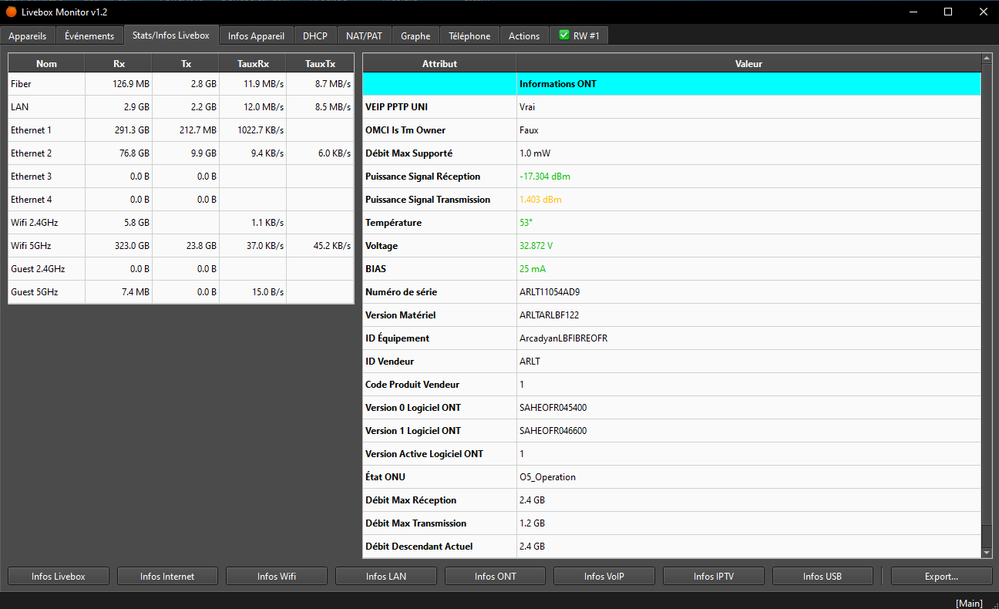
Task: Select the Infos Appareil tab
Action: click(256, 36)
